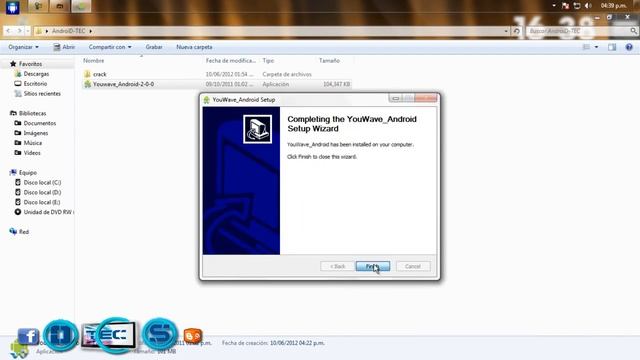Open Favoritos in navigation pane

30,64
